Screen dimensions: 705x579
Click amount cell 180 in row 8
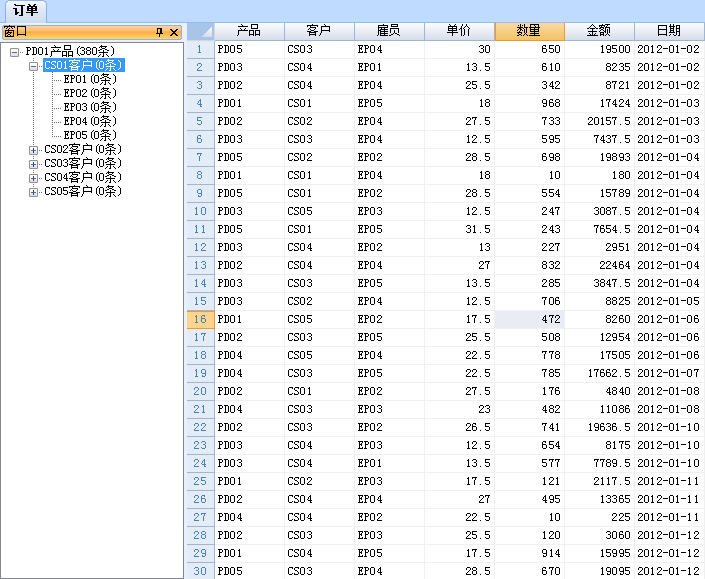click(x=599, y=175)
